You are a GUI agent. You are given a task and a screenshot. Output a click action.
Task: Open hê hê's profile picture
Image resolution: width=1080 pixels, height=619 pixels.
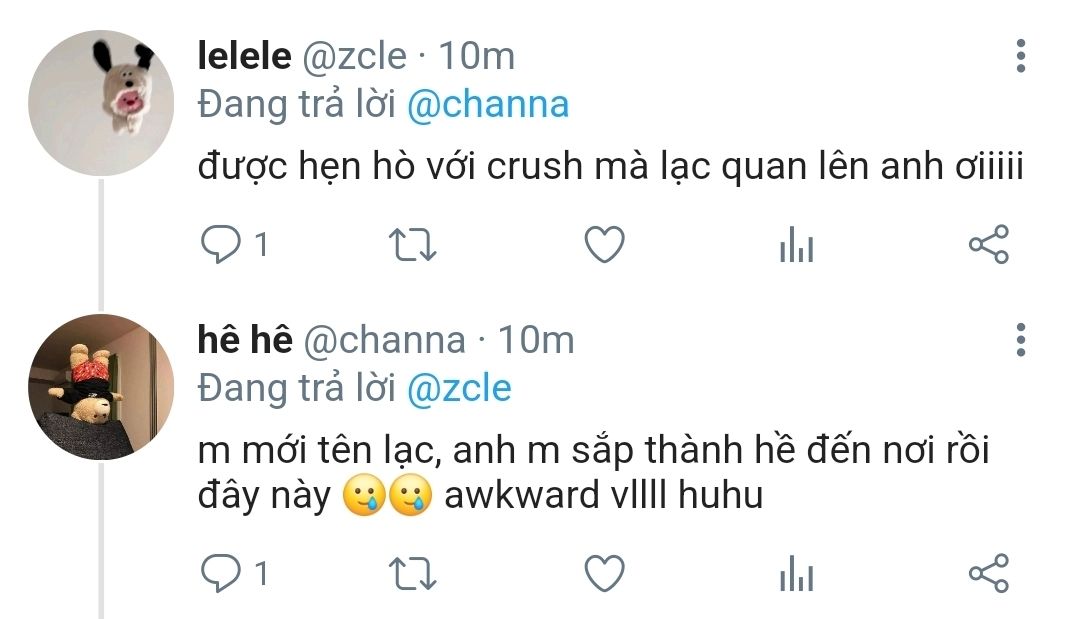101,387
